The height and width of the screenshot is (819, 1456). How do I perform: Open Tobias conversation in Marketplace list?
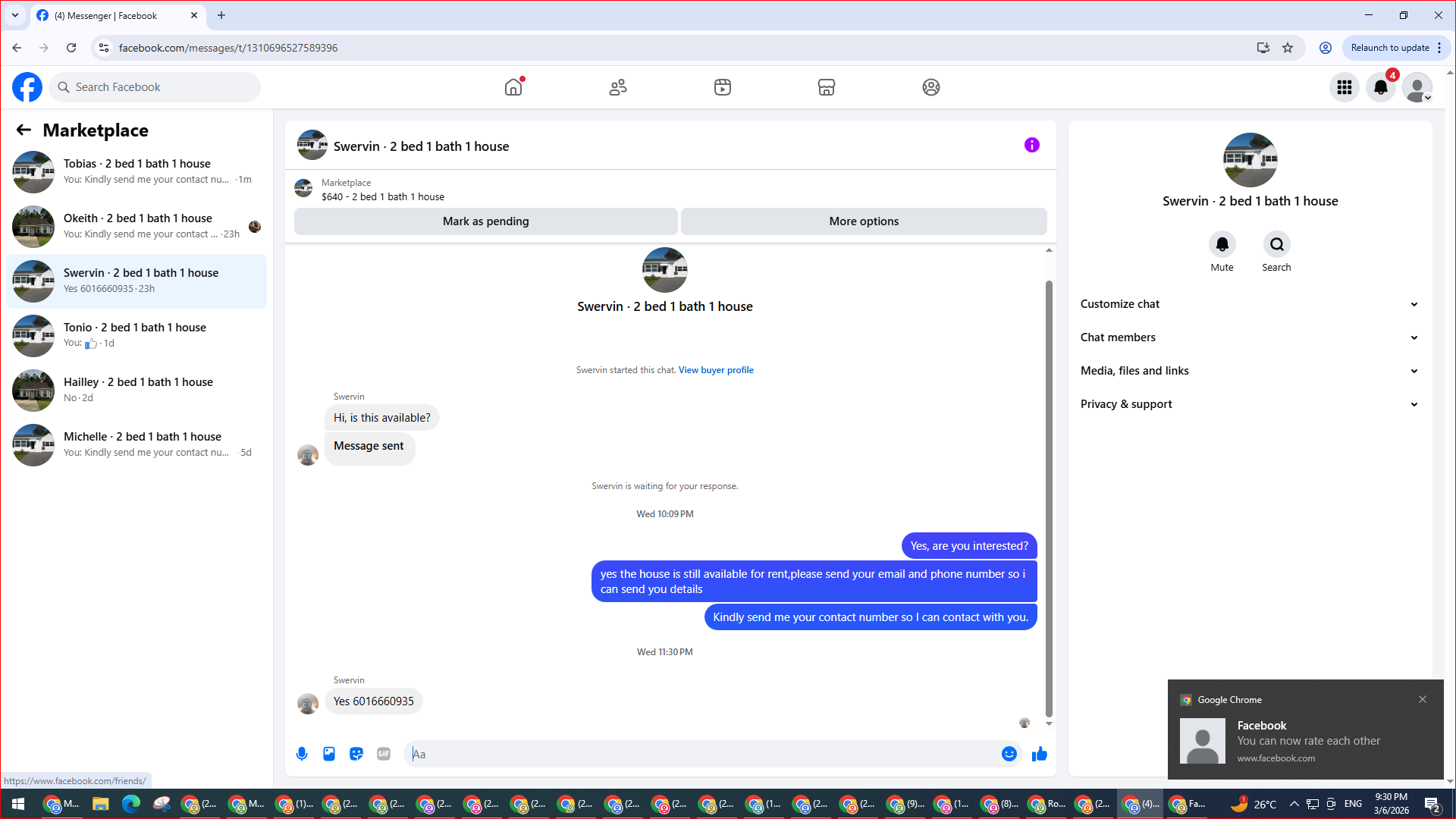tap(136, 171)
